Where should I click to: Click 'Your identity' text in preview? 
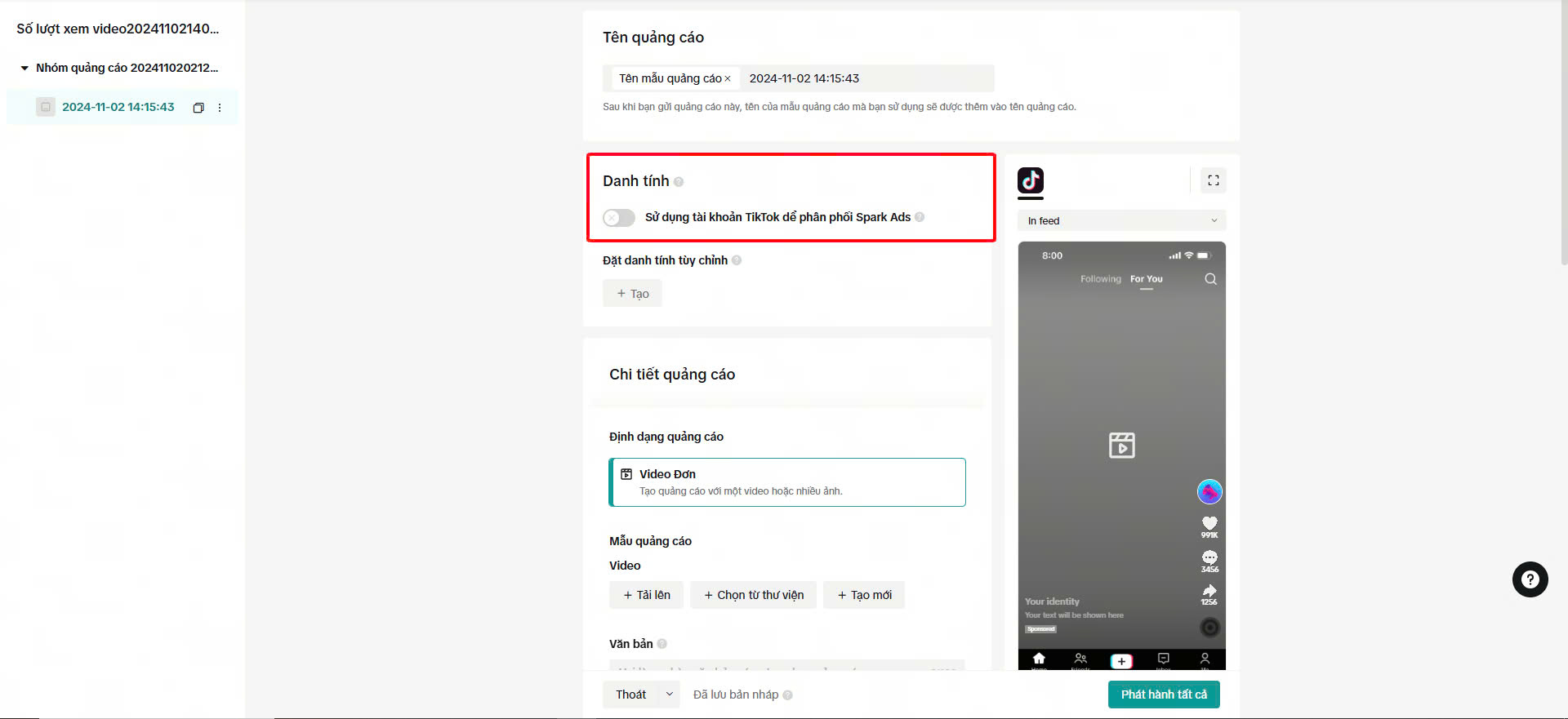point(1052,601)
